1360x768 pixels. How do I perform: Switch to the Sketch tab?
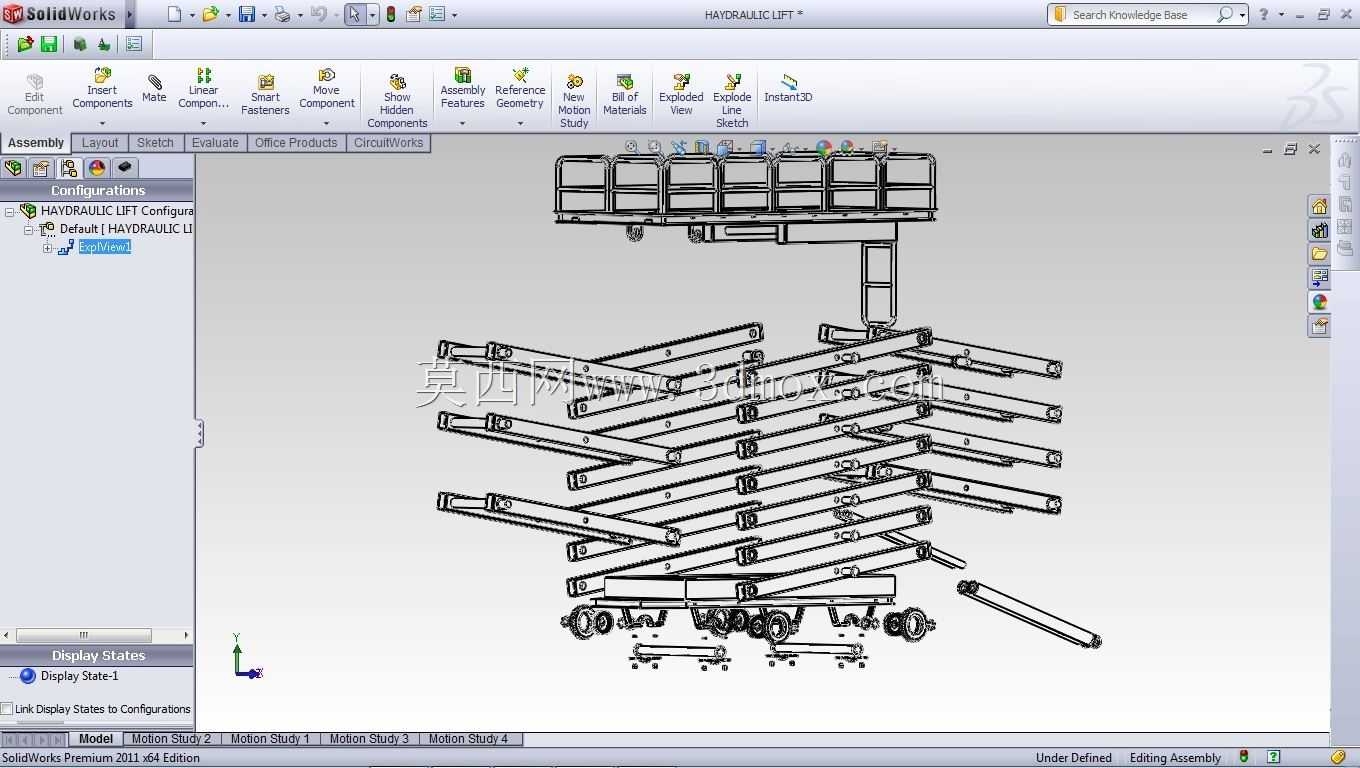155,143
